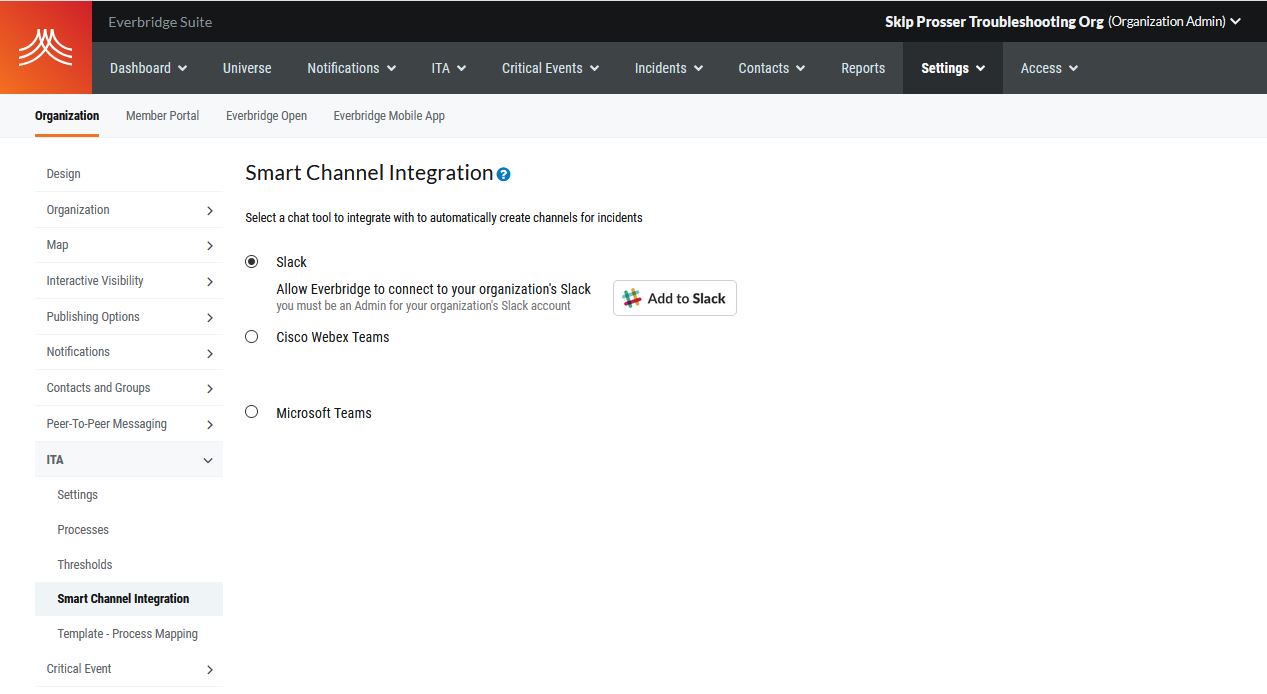Select the Cisco Webex Teams radio button
This screenshot has height=694, width=1267.
coord(251,337)
